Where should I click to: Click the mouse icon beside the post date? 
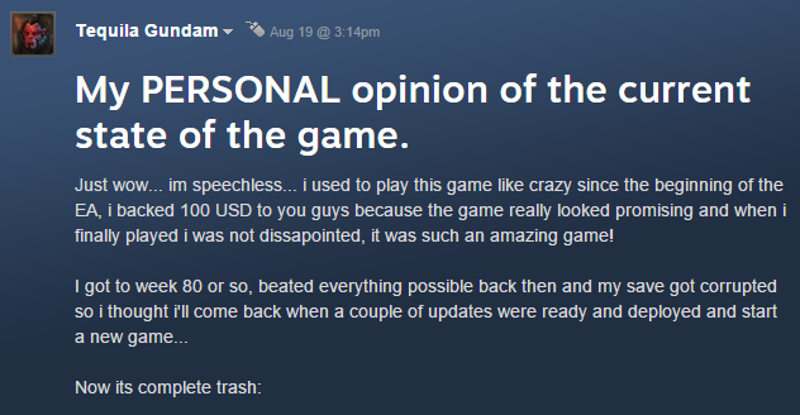pyautogui.click(x=255, y=29)
